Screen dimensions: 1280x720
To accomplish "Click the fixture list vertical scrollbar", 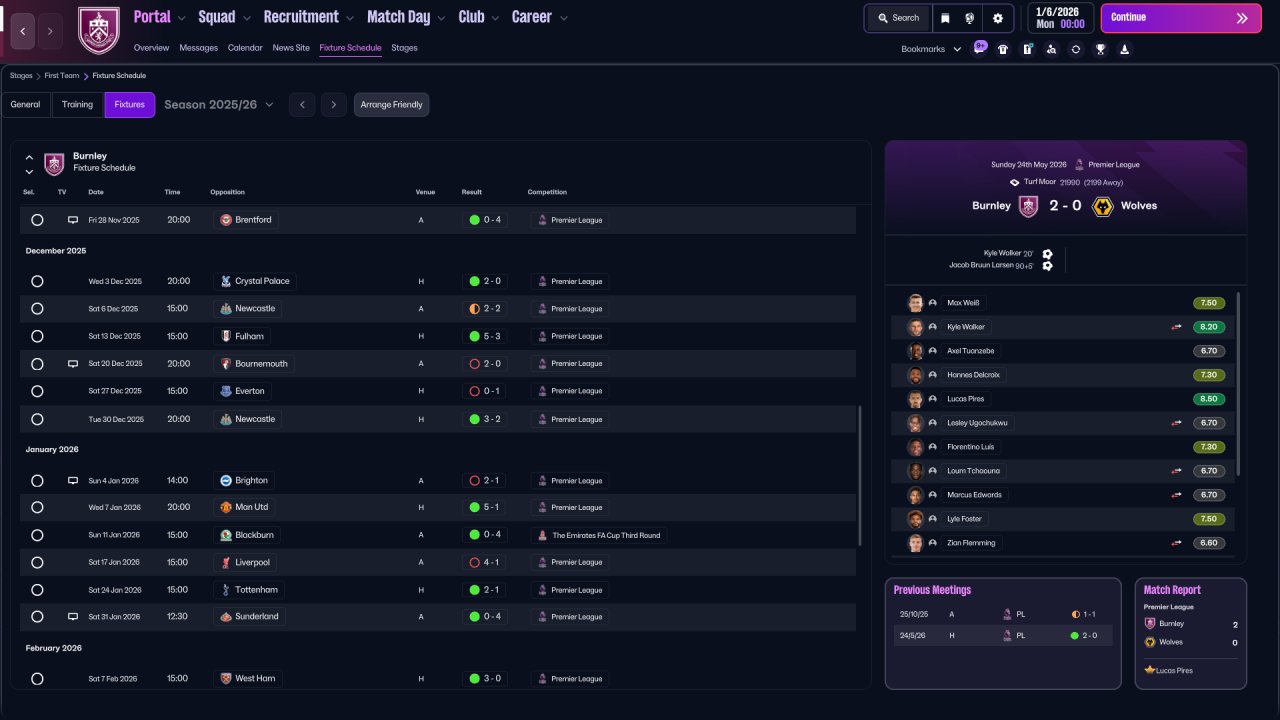I will tap(860, 475).
